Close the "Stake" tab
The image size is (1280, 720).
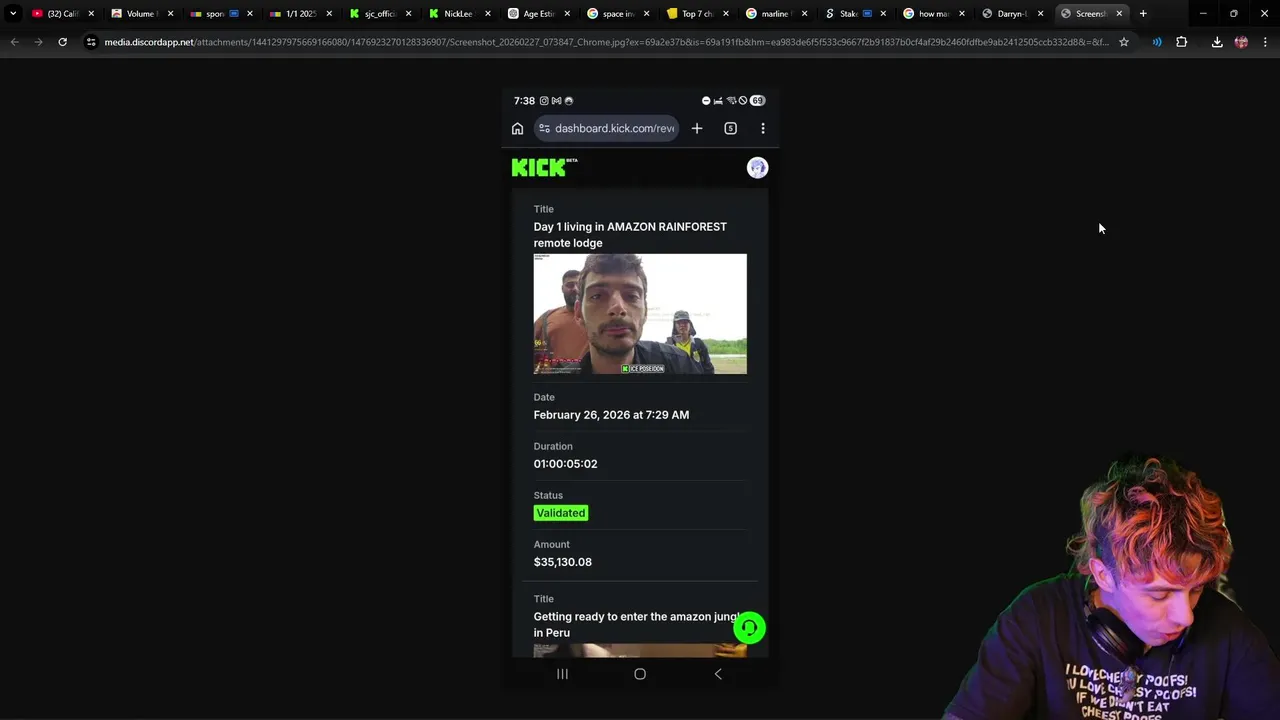point(884,14)
